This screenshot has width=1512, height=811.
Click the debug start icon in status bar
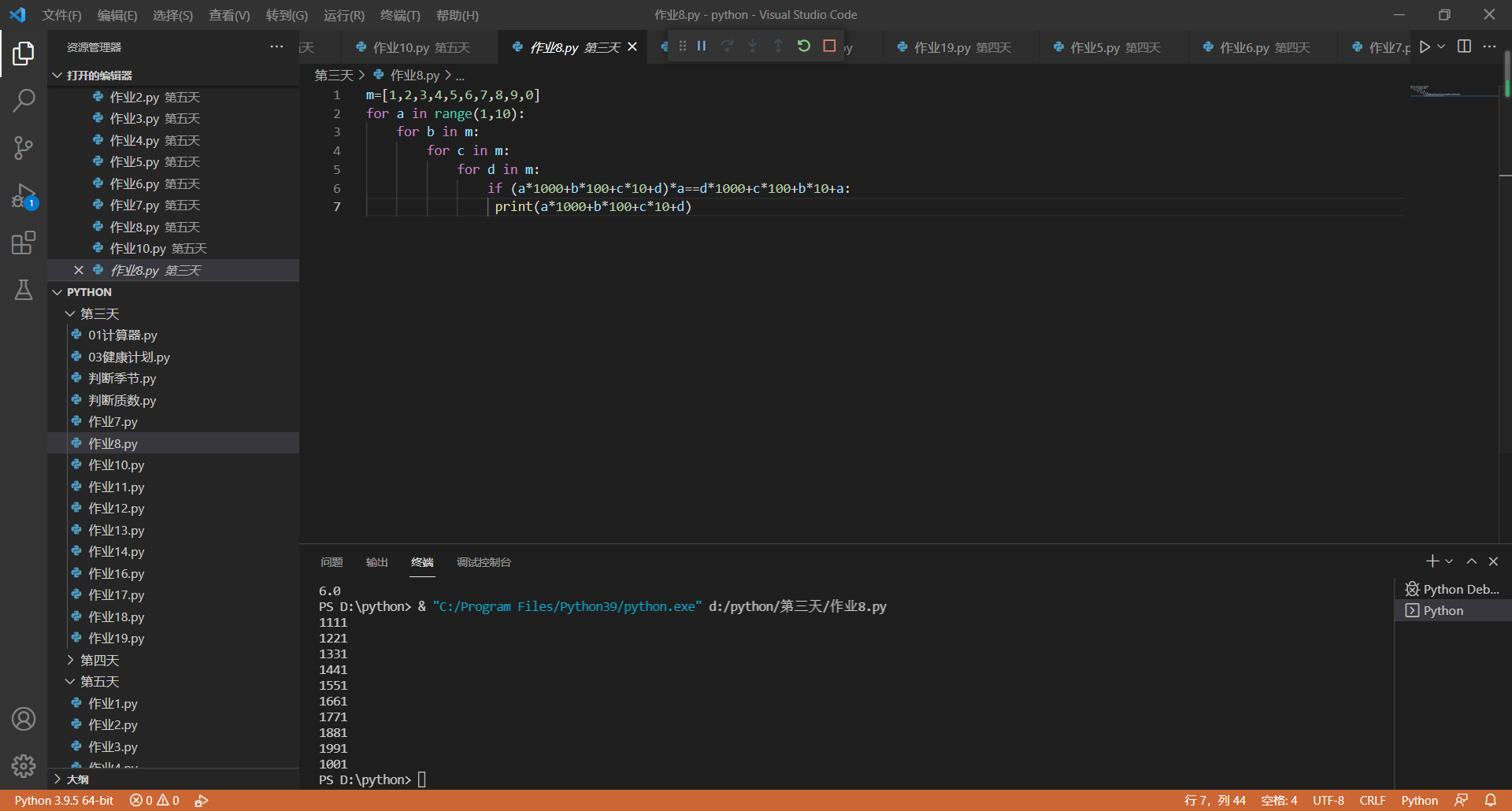coord(202,800)
